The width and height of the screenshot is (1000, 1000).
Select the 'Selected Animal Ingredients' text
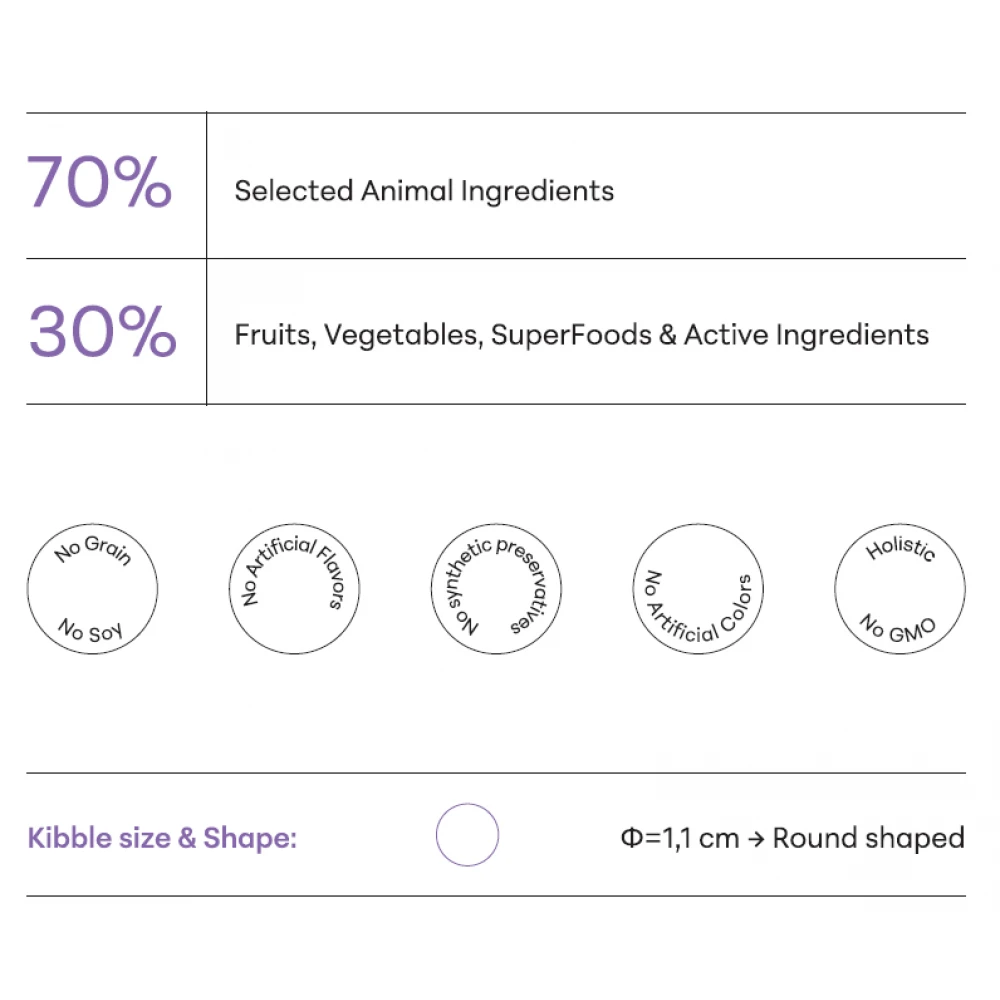(x=424, y=190)
